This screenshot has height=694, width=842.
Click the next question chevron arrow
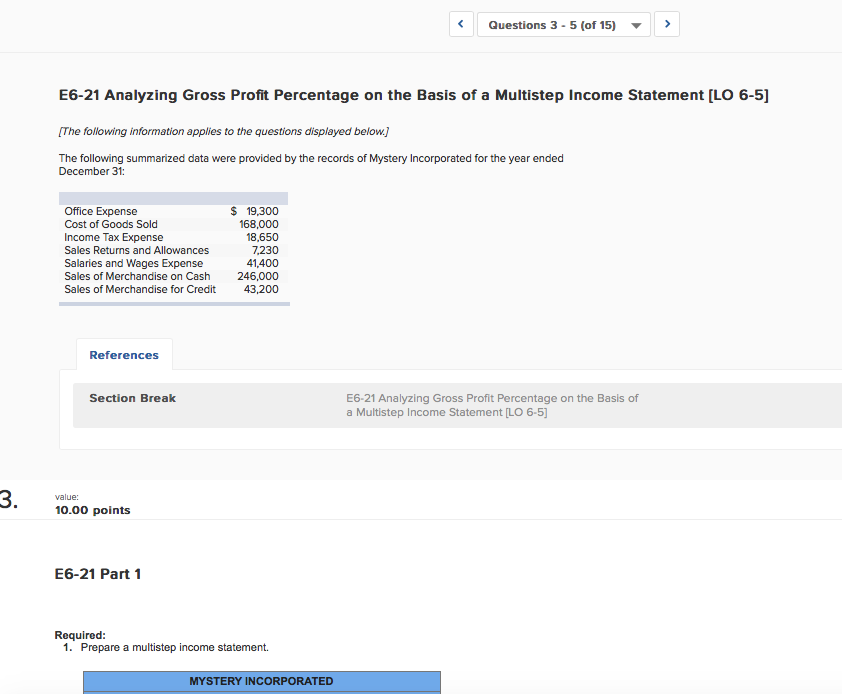tap(667, 24)
